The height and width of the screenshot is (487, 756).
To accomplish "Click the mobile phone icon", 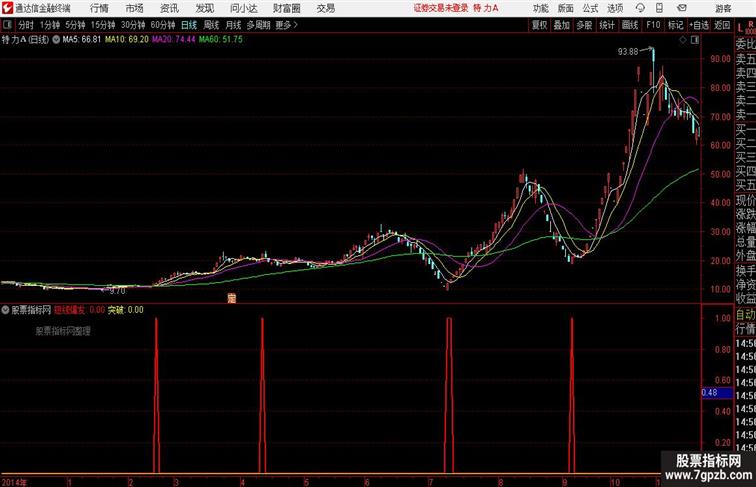I will 659,8.
